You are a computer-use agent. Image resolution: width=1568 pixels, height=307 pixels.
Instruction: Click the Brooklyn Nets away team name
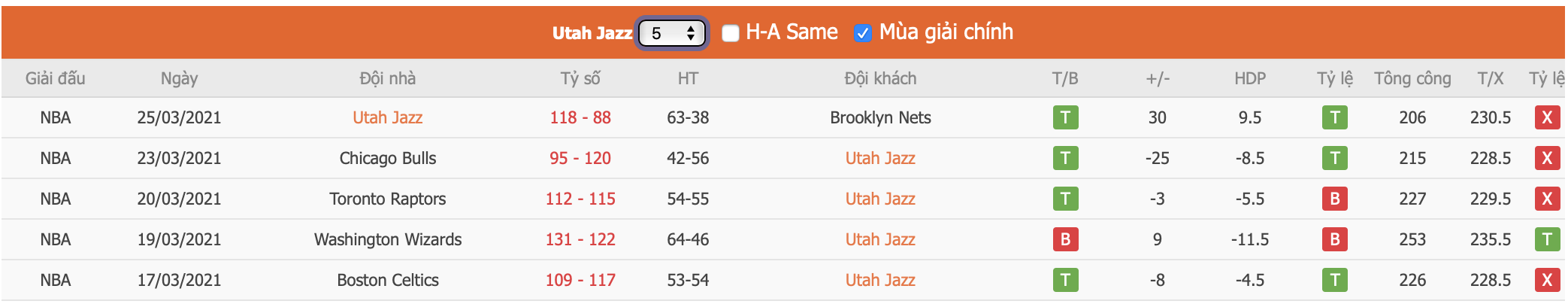tap(880, 117)
